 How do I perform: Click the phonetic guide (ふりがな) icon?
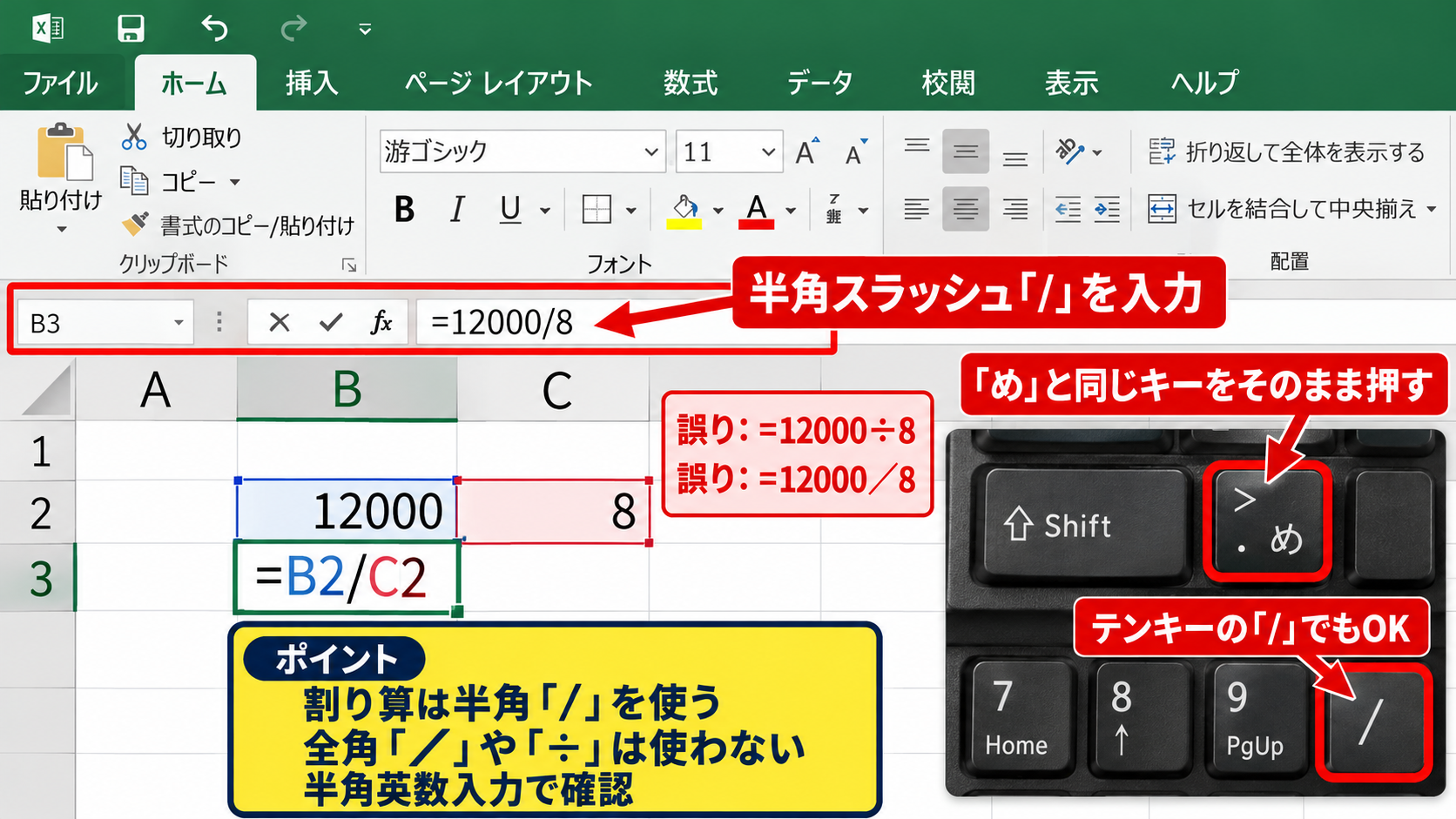pos(834,209)
